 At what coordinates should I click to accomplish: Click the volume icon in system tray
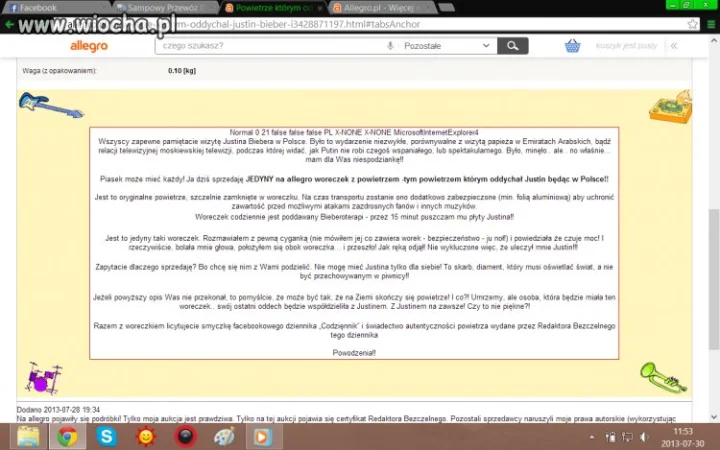644,437
